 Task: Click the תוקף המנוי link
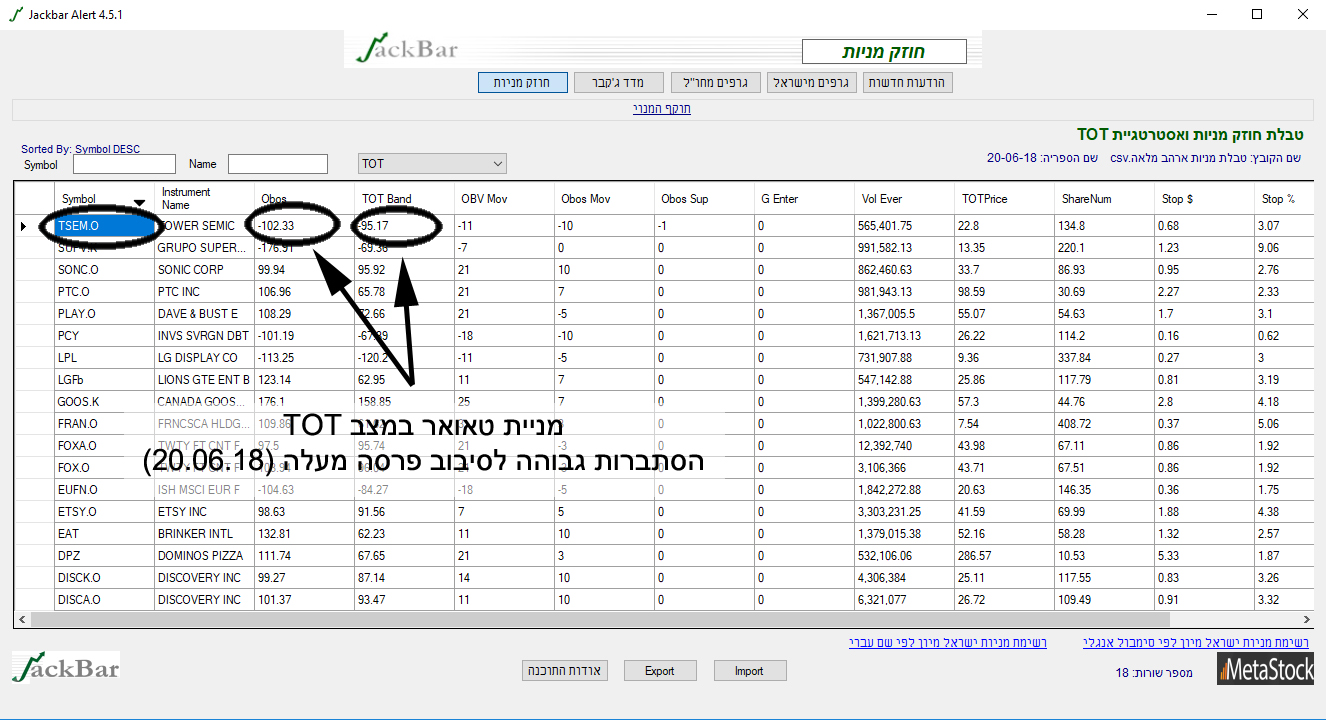point(662,109)
